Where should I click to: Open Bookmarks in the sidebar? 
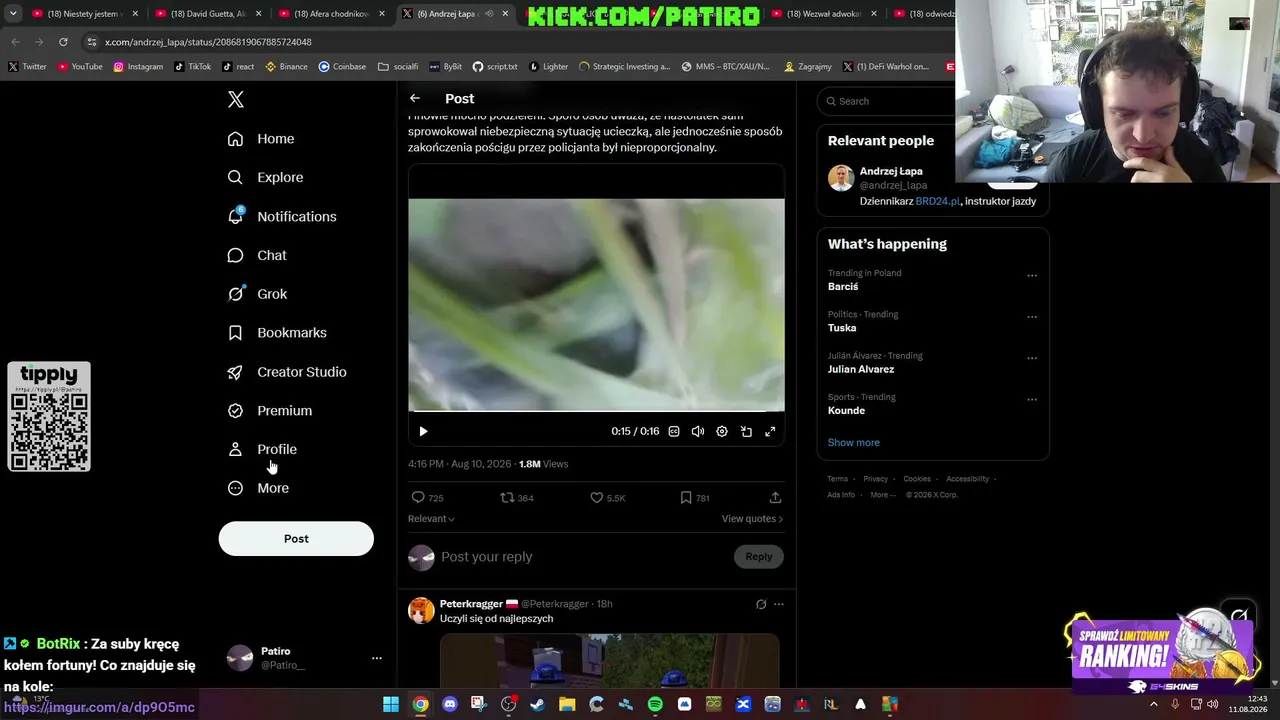pos(277,333)
